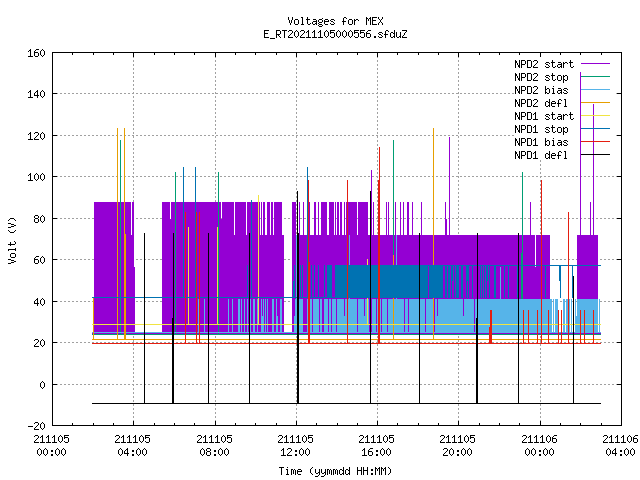This screenshot has height=480, width=640.
Task: Click the 160 value on voltage axis
Action: [x=36, y=53]
